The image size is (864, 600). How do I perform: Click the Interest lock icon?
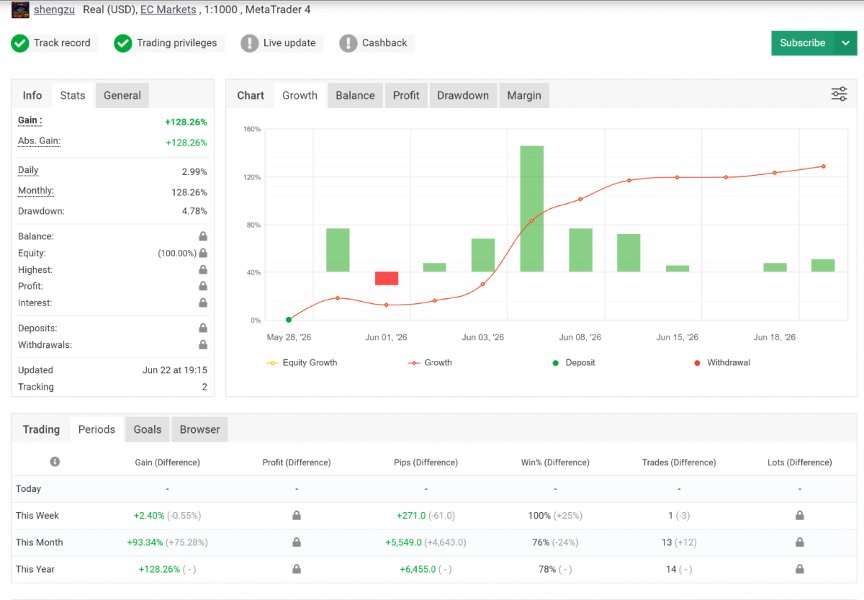(203, 302)
